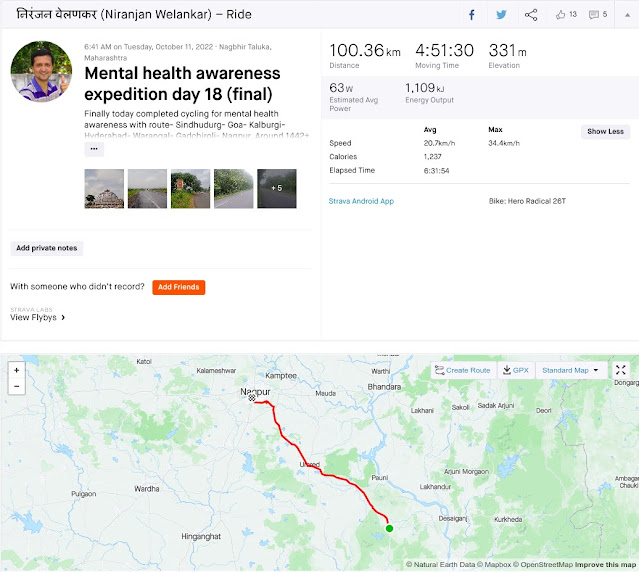
Task: Open View Flybys from Strava Labs
Action: click(37, 317)
